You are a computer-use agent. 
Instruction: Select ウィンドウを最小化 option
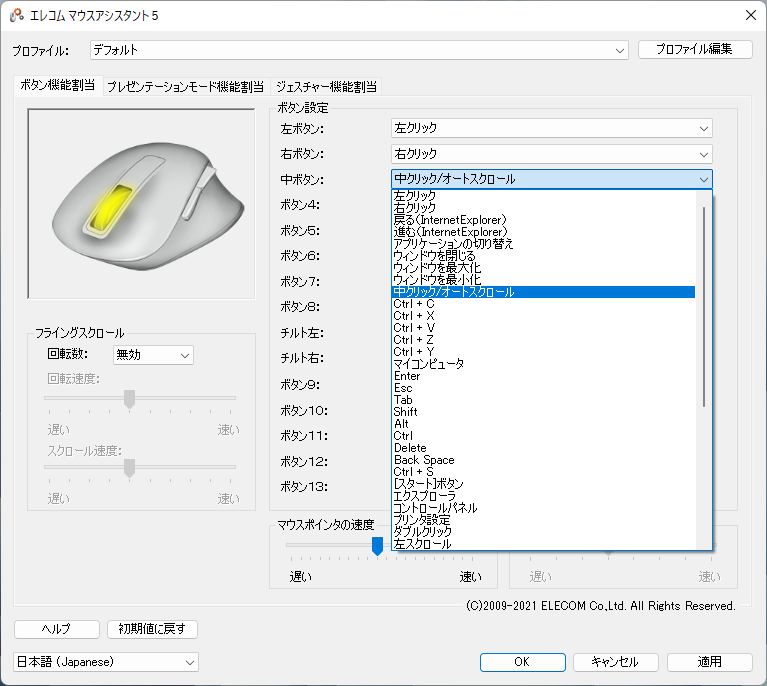click(x=543, y=280)
